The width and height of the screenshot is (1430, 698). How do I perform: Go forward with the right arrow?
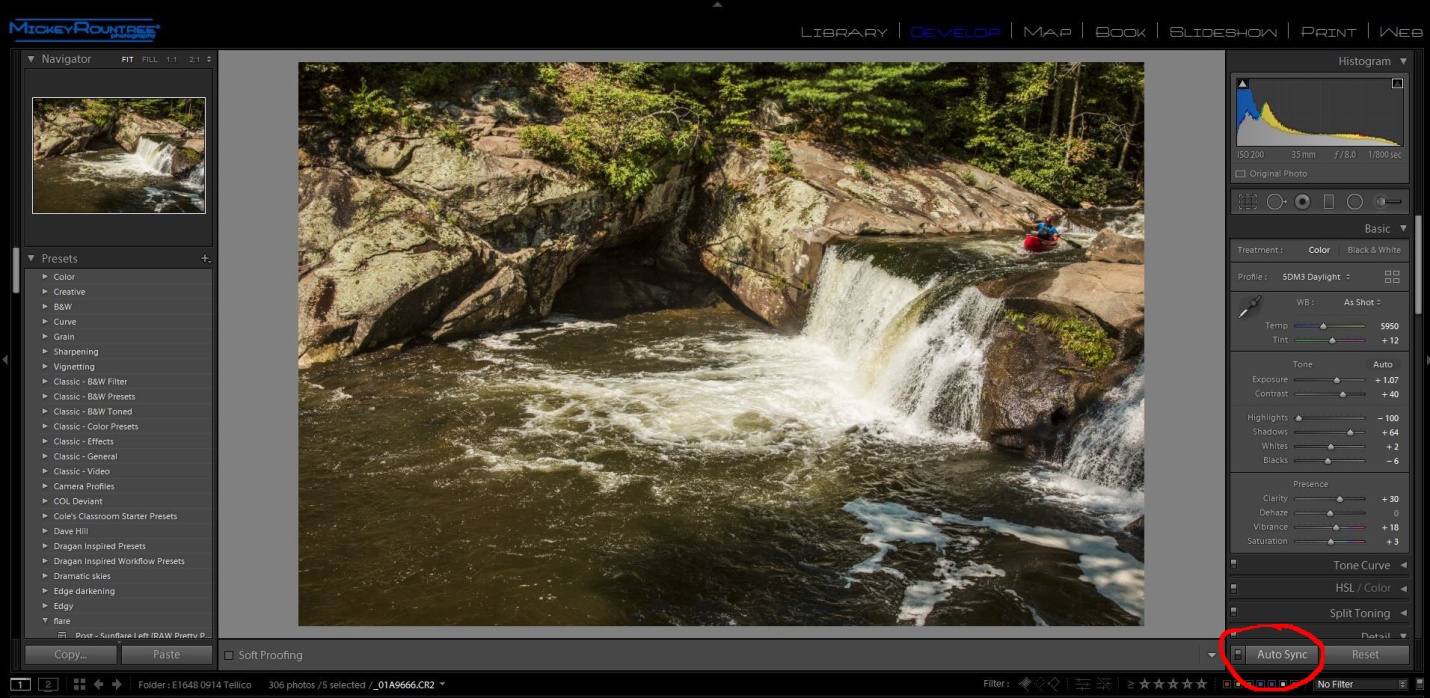pos(116,684)
